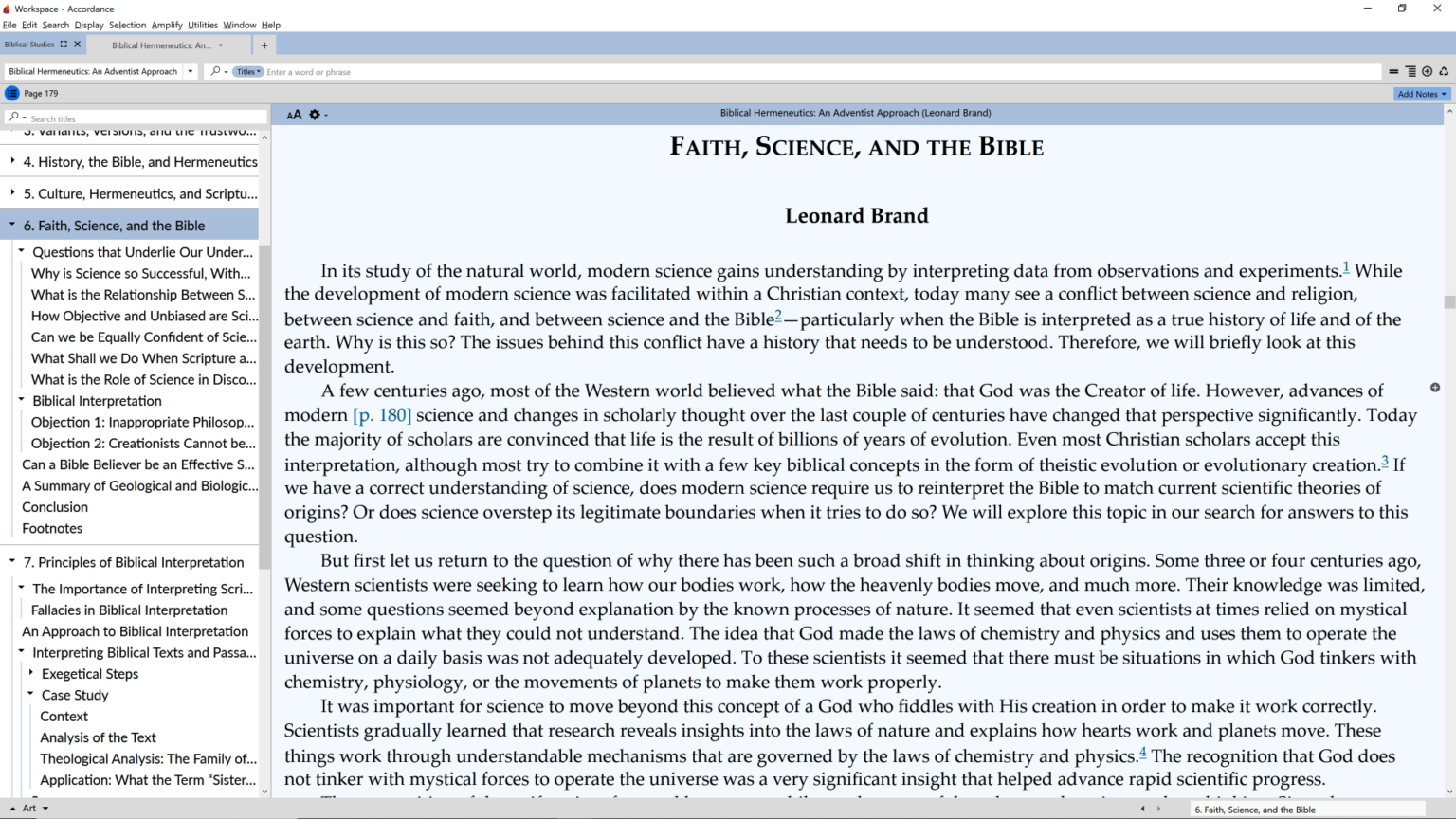Open the text pane settings gear
Screen dimensions: 1456x819
(x=314, y=115)
